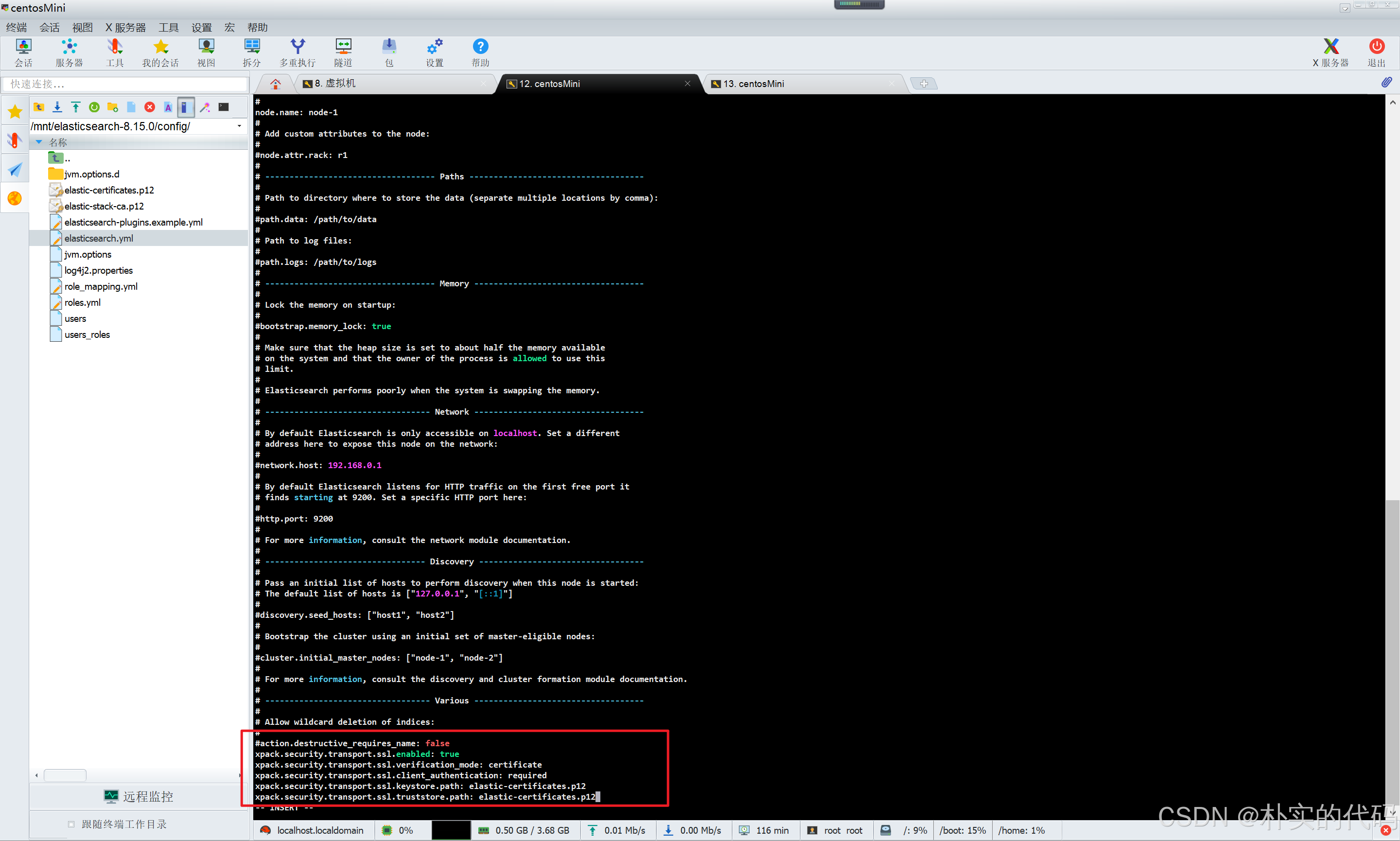Click the 名称 column sort triangle

(39, 142)
